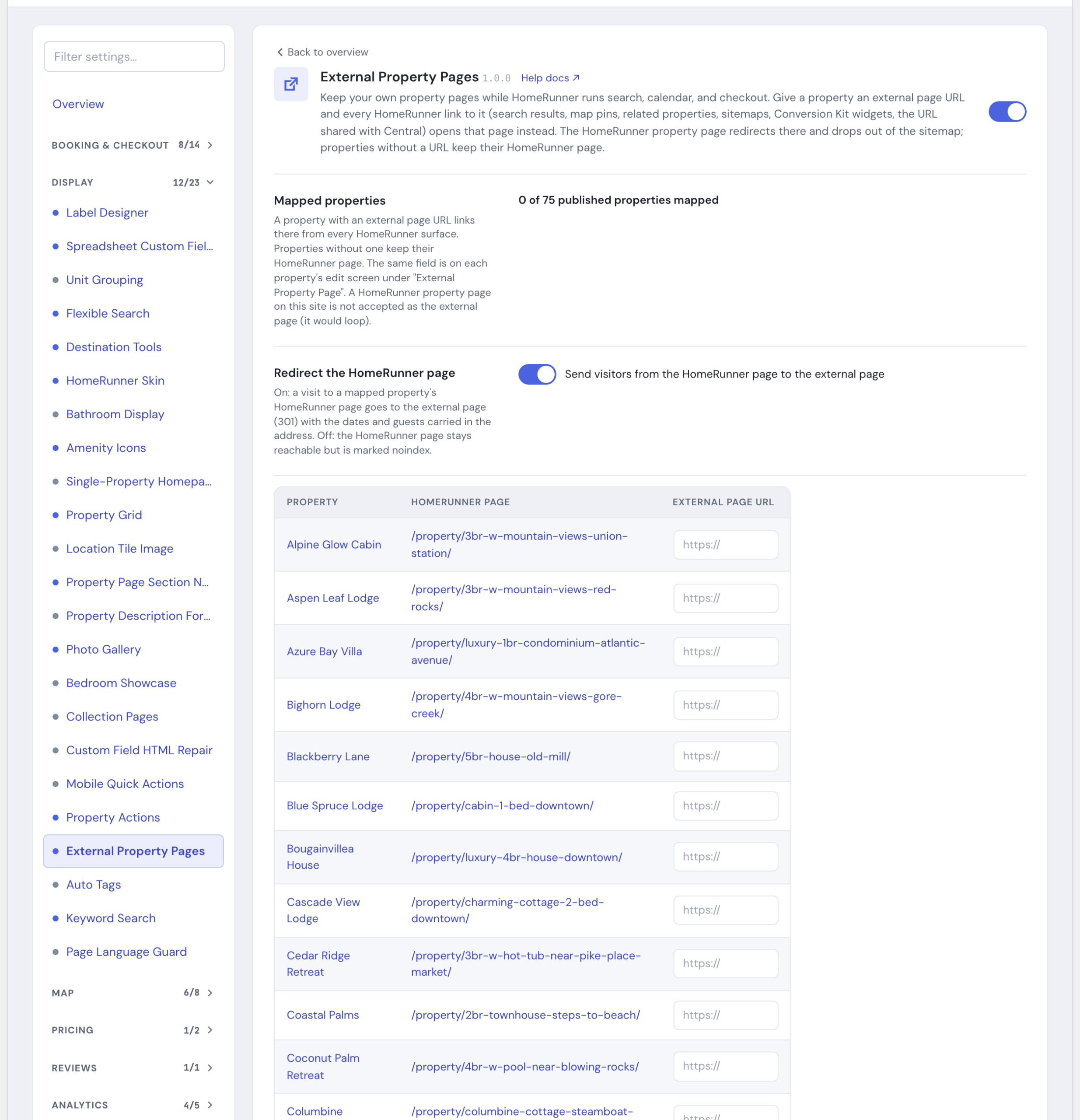Open the Overview settings page
This screenshot has height=1120, width=1080.
78,104
